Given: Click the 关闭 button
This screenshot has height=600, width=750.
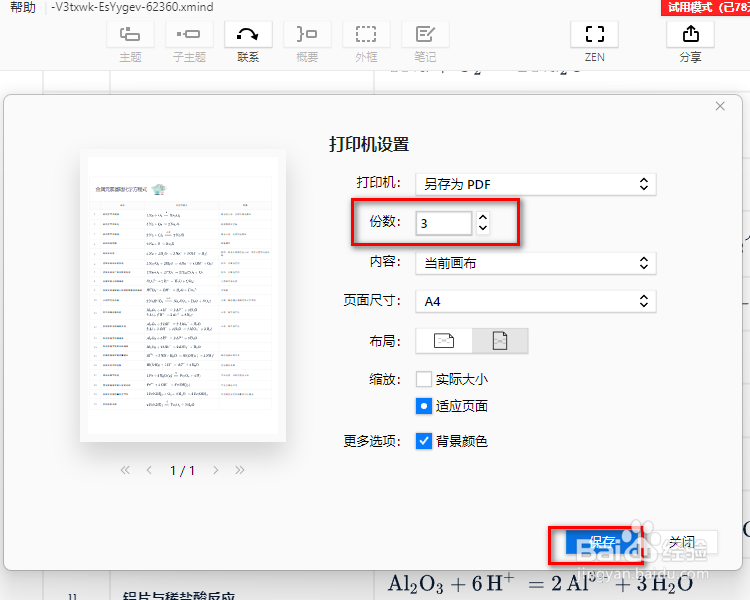Looking at the screenshot, I should tap(682, 542).
